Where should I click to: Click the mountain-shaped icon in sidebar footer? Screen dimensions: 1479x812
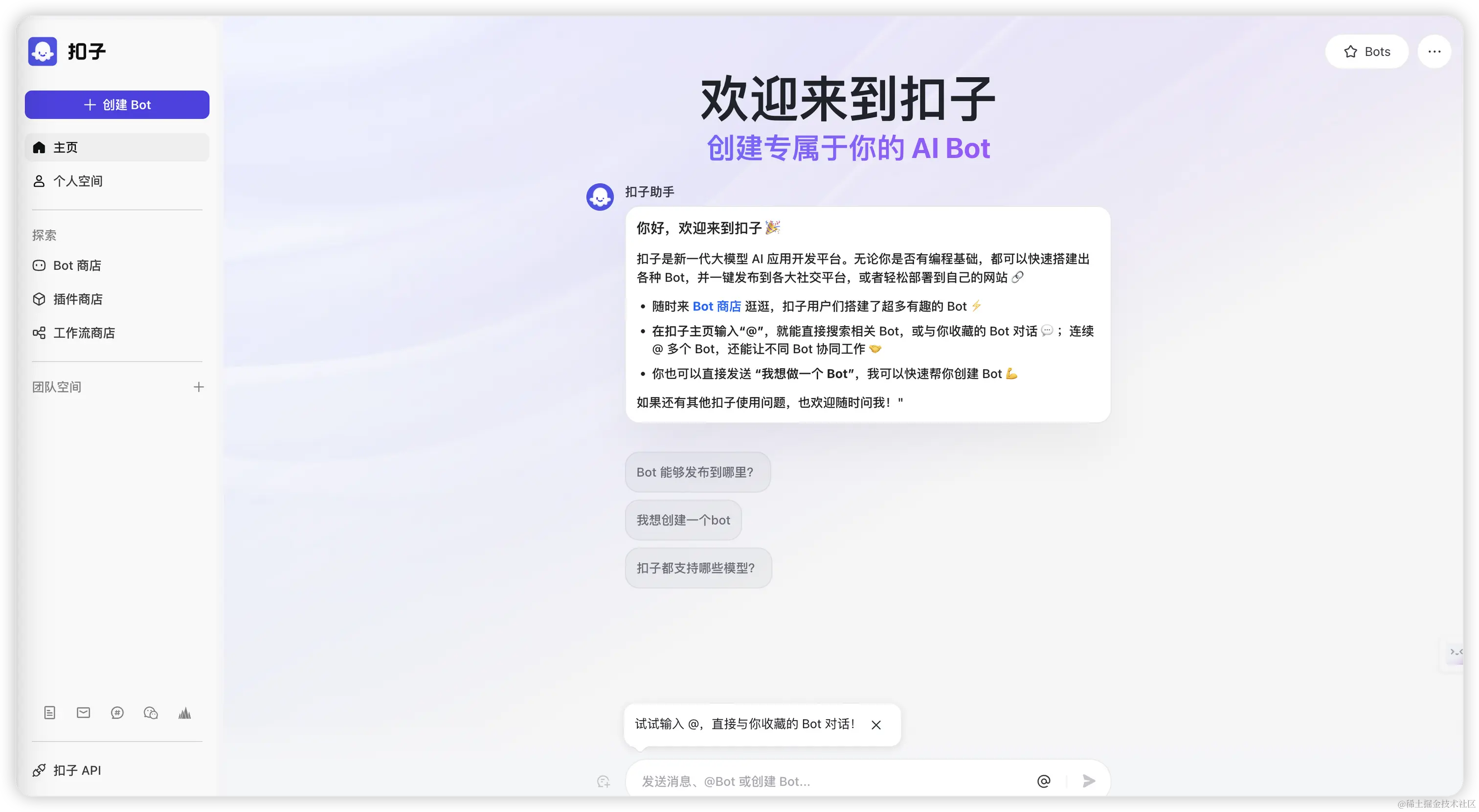(184, 713)
